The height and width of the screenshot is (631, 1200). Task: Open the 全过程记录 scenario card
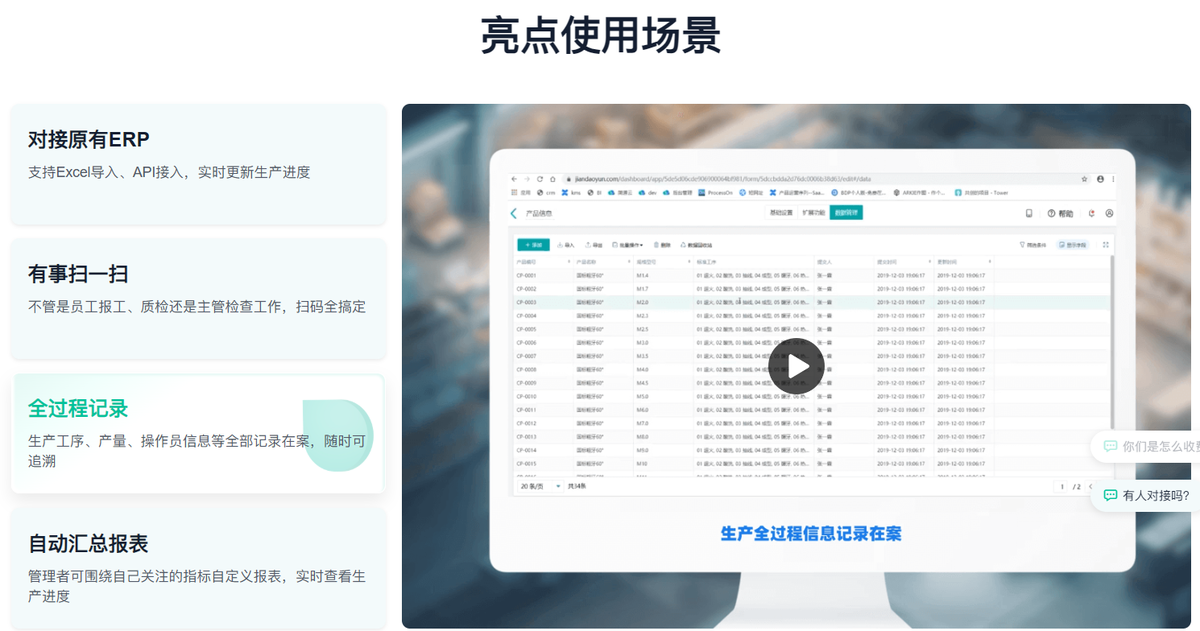198,434
